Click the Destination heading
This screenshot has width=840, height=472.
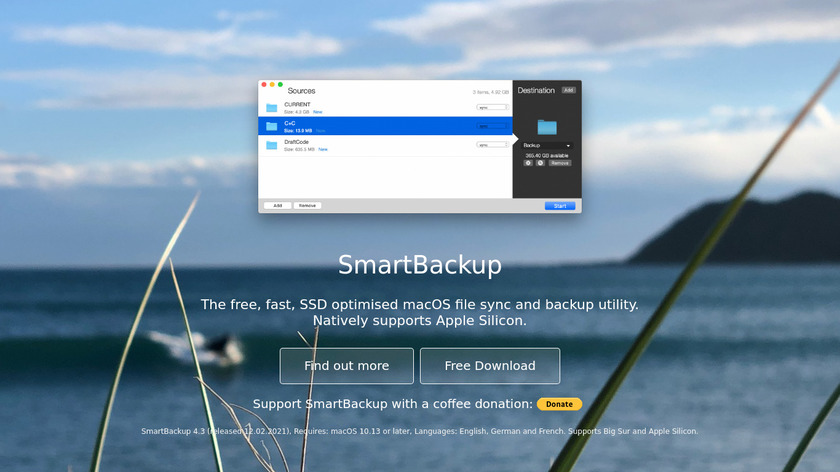tap(536, 91)
